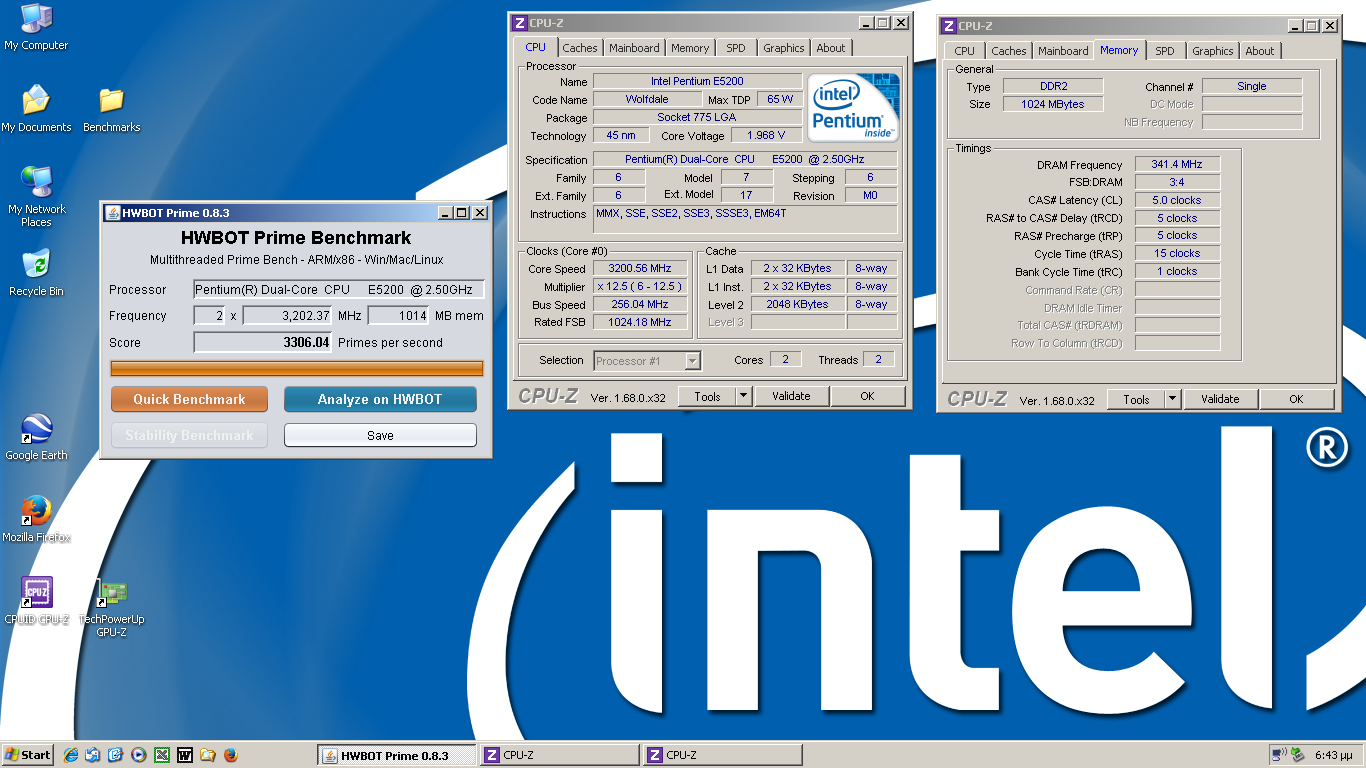Open SPD tab in the CPU-Z CPU window
Screen dimensions: 1366x768
[736, 48]
